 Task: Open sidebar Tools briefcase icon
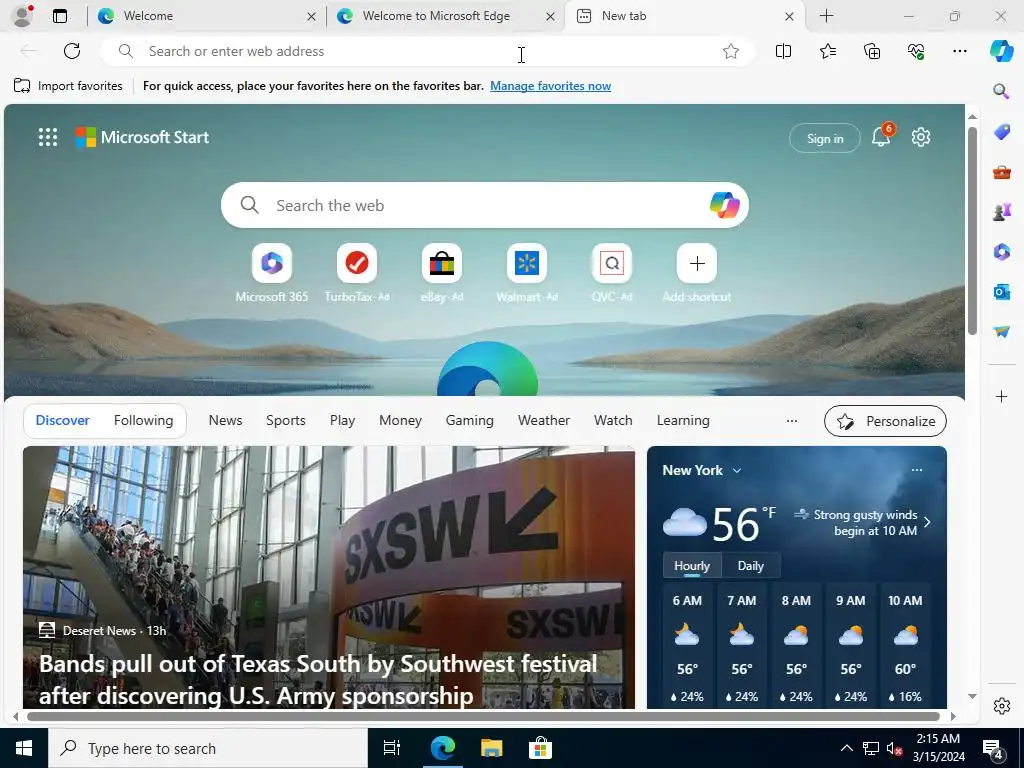(1001, 172)
